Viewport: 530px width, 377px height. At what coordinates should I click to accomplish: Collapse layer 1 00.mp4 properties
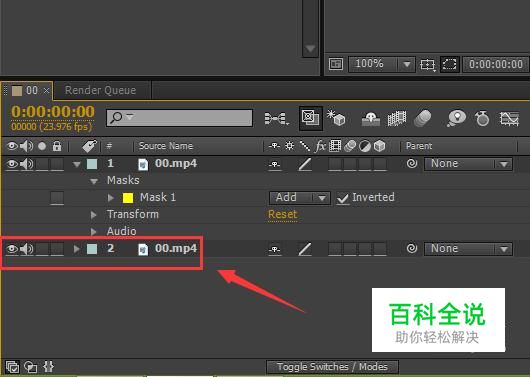(77, 165)
